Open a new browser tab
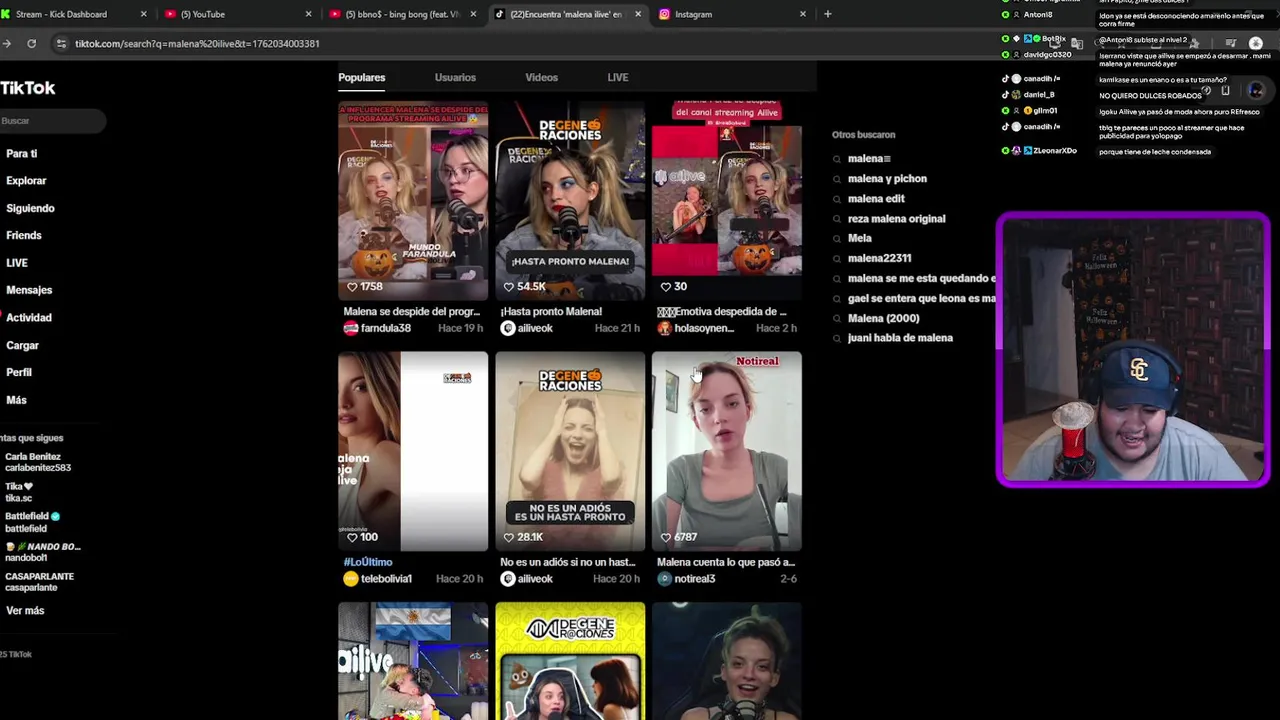The width and height of the screenshot is (1280, 720). pyautogui.click(x=827, y=14)
